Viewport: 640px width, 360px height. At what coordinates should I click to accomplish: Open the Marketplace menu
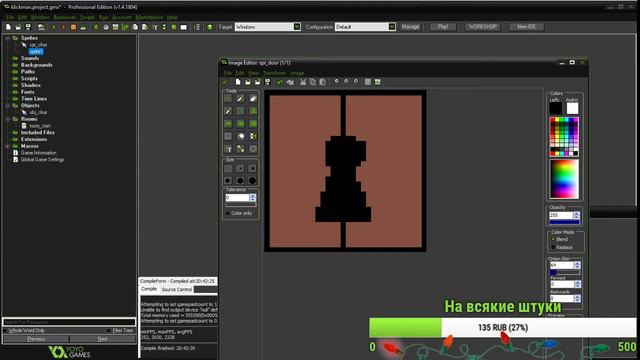coord(149,17)
